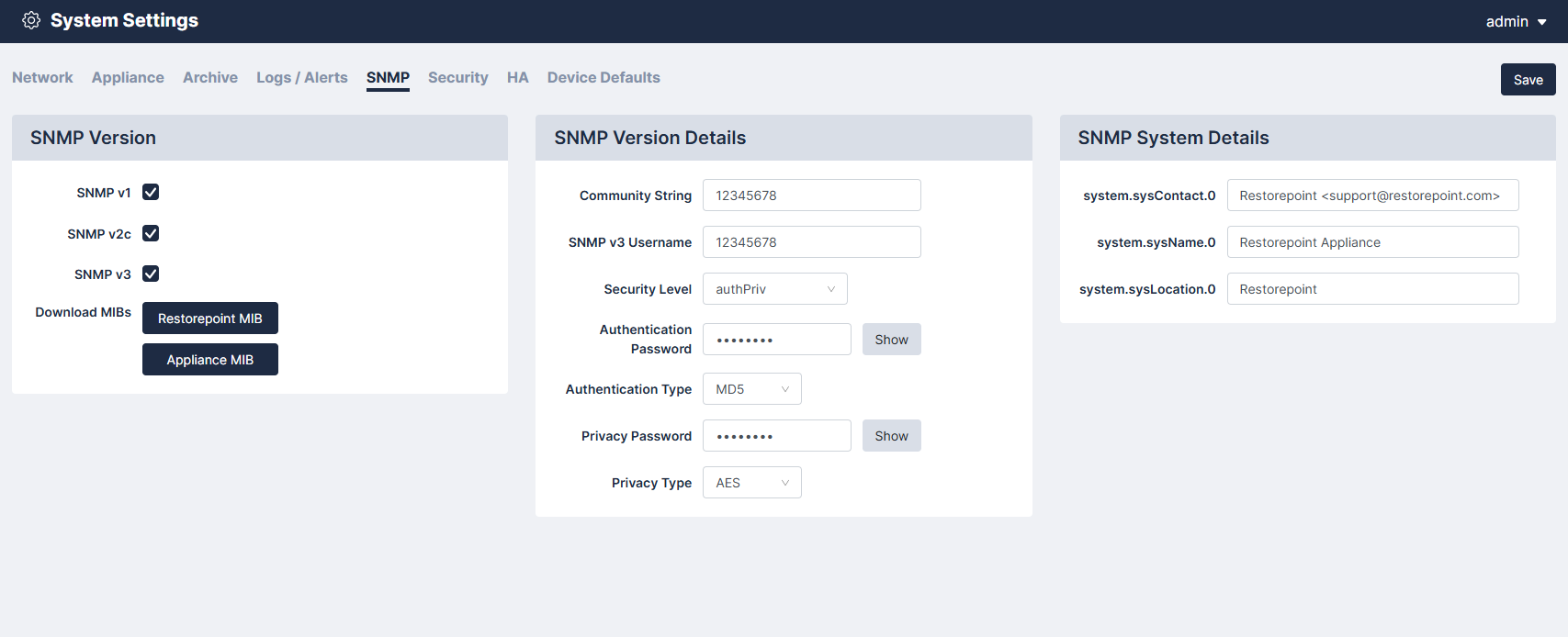Go to the Security tab
Image resolution: width=1568 pixels, height=637 pixels.
pyautogui.click(x=457, y=78)
